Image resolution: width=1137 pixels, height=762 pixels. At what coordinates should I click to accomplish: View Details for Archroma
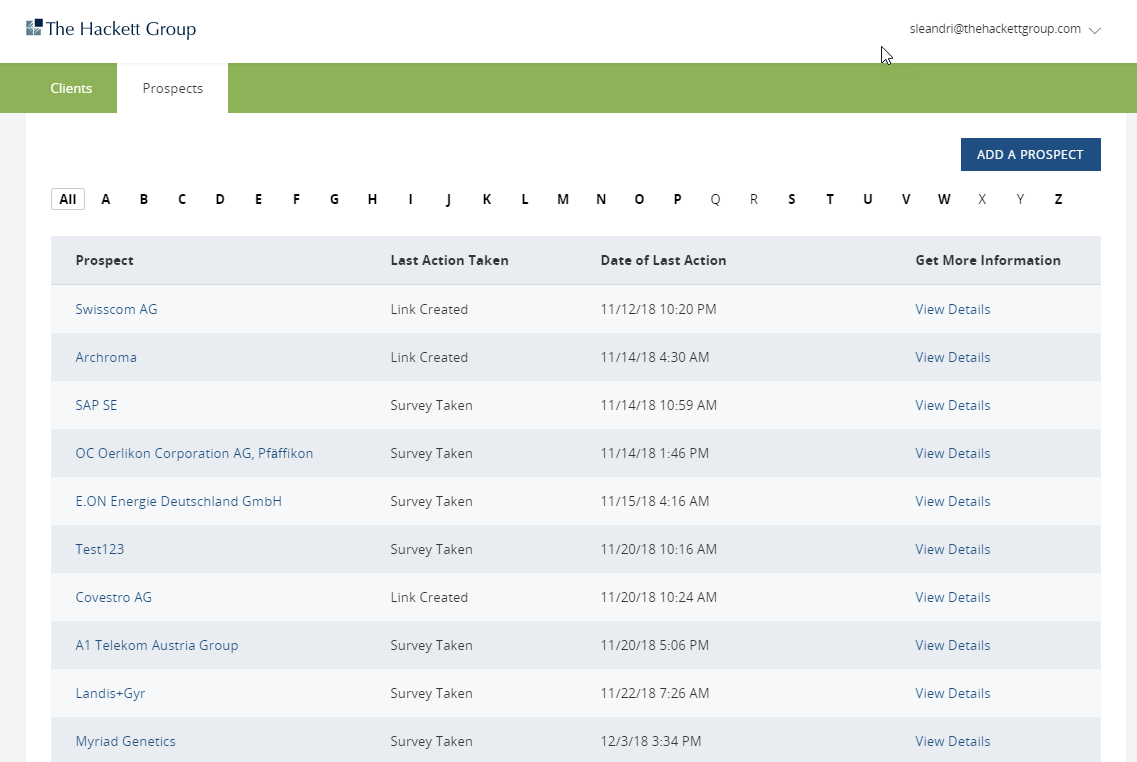tap(953, 357)
